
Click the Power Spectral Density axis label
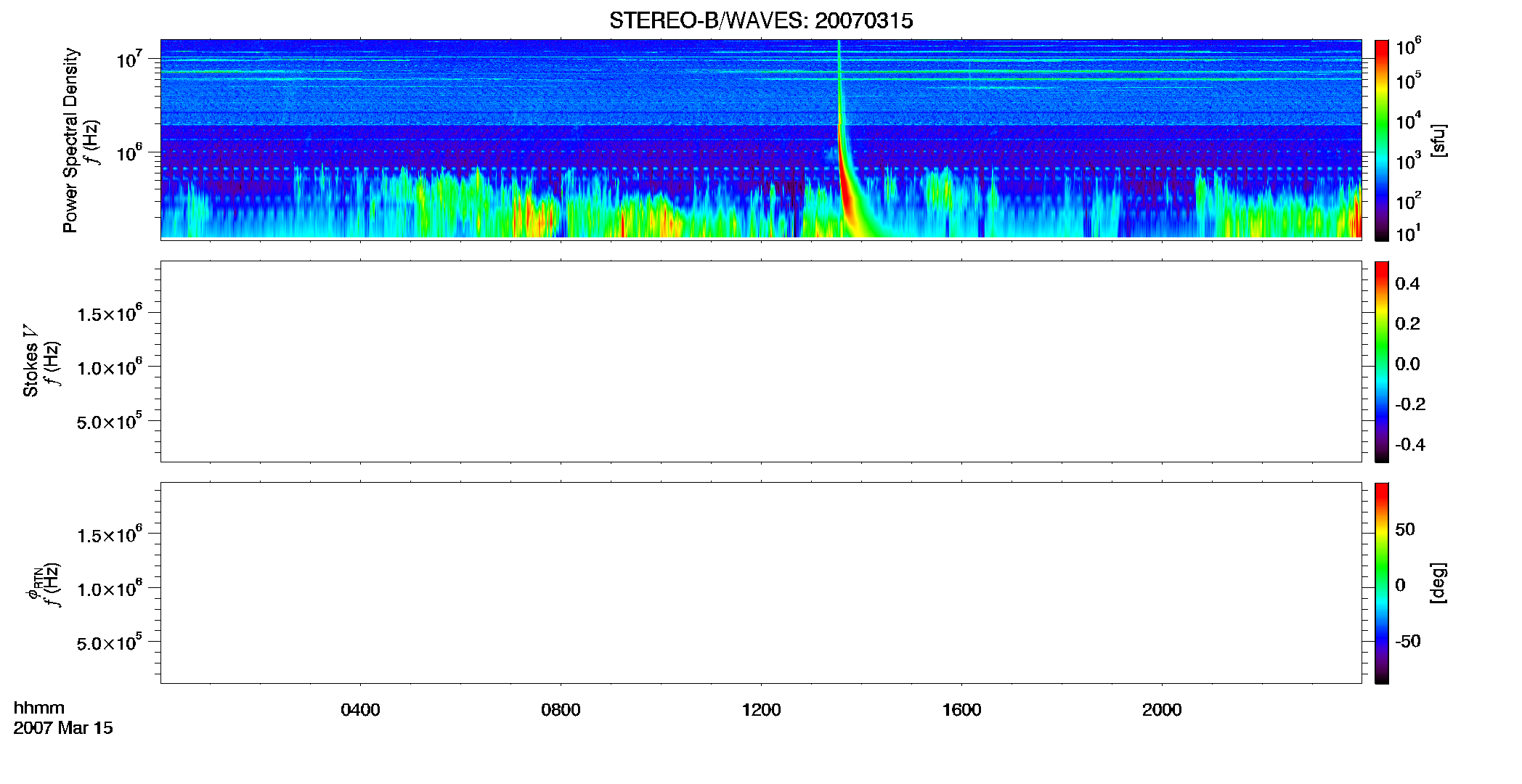point(70,140)
